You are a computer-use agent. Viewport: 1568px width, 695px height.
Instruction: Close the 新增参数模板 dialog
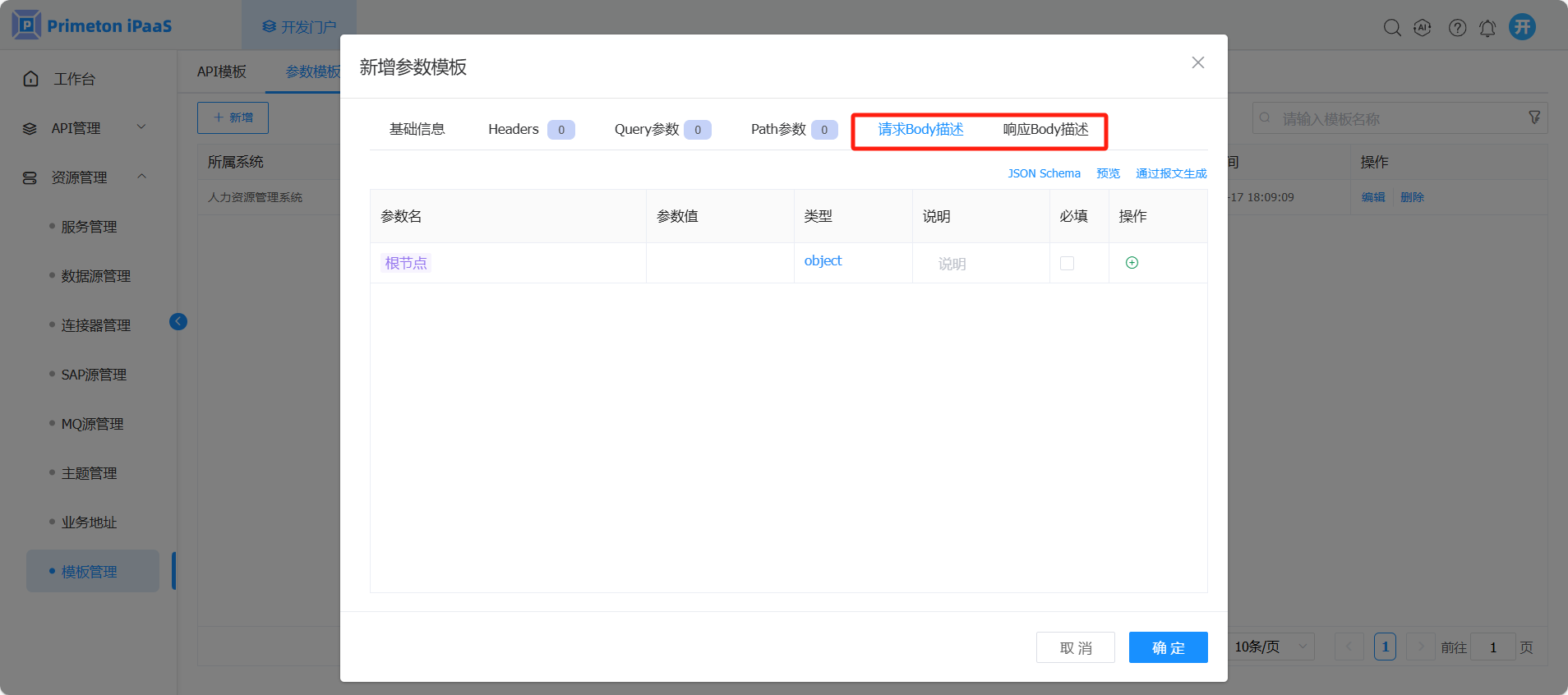(x=1197, y=63)
